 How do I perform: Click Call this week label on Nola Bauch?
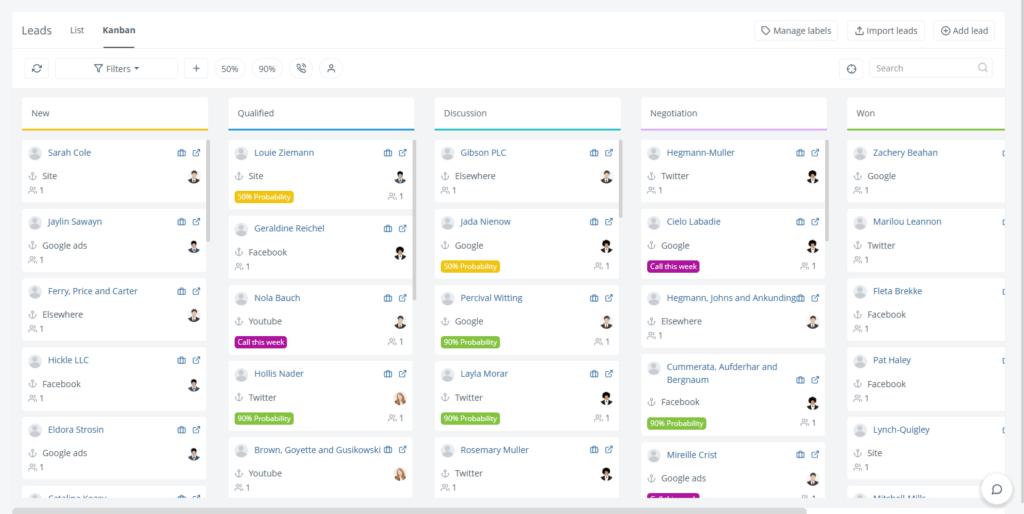(x=261, y=342)
